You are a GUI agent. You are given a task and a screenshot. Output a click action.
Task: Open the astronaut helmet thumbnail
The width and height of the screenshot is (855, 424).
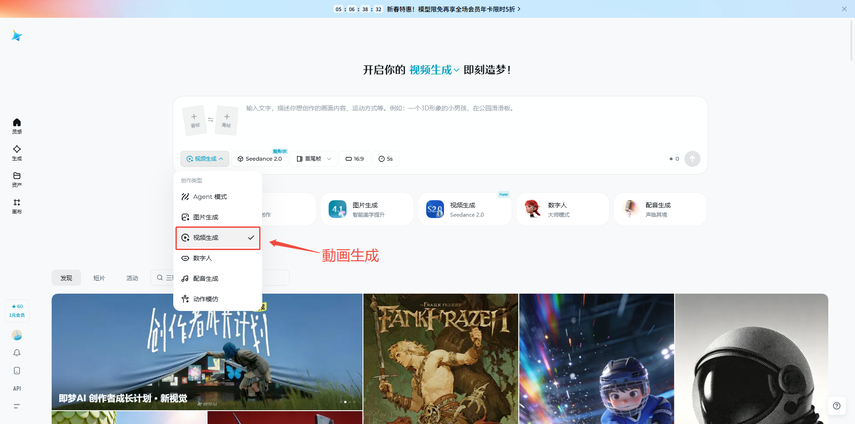(x=751, y=359)
